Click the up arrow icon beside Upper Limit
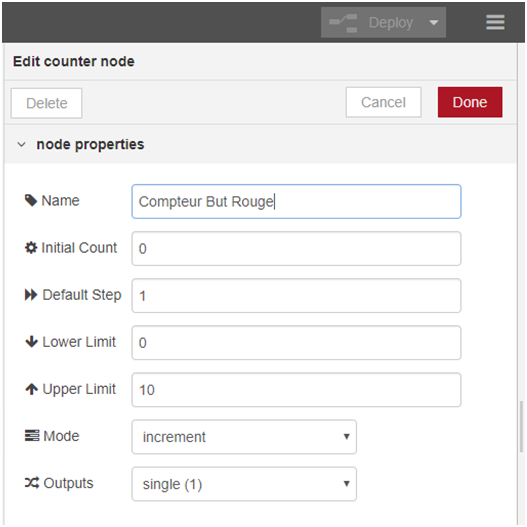Viewport: 527px width, 527px height. [x=32, y=389]
